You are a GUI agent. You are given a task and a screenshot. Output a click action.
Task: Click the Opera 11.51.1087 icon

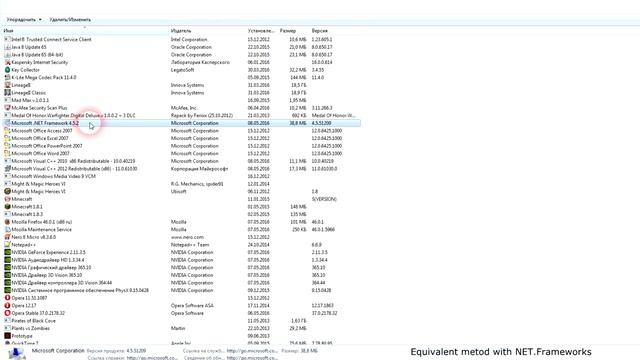pos(7,298)
